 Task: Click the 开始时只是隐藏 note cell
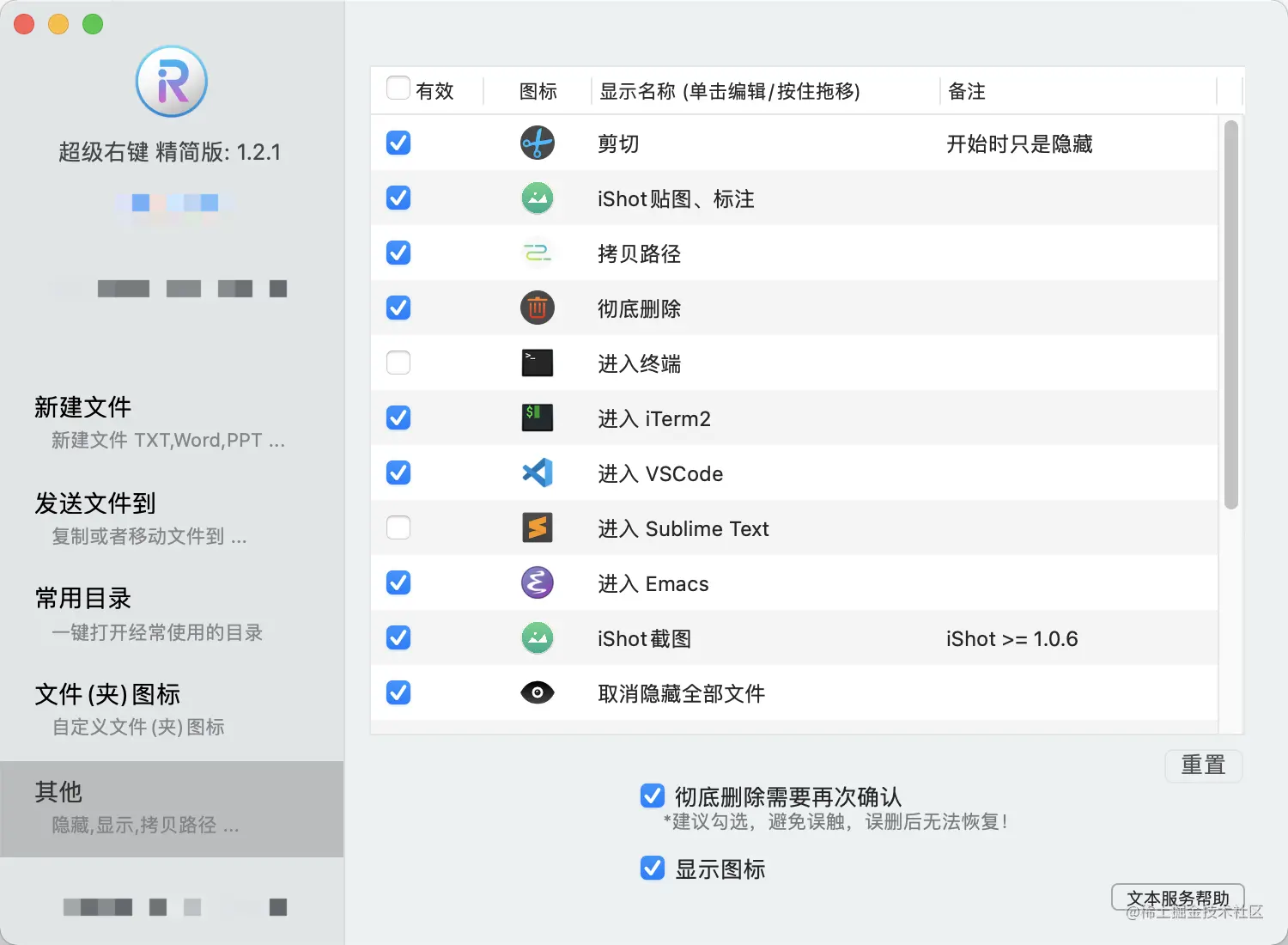(x=1019, y=143)
